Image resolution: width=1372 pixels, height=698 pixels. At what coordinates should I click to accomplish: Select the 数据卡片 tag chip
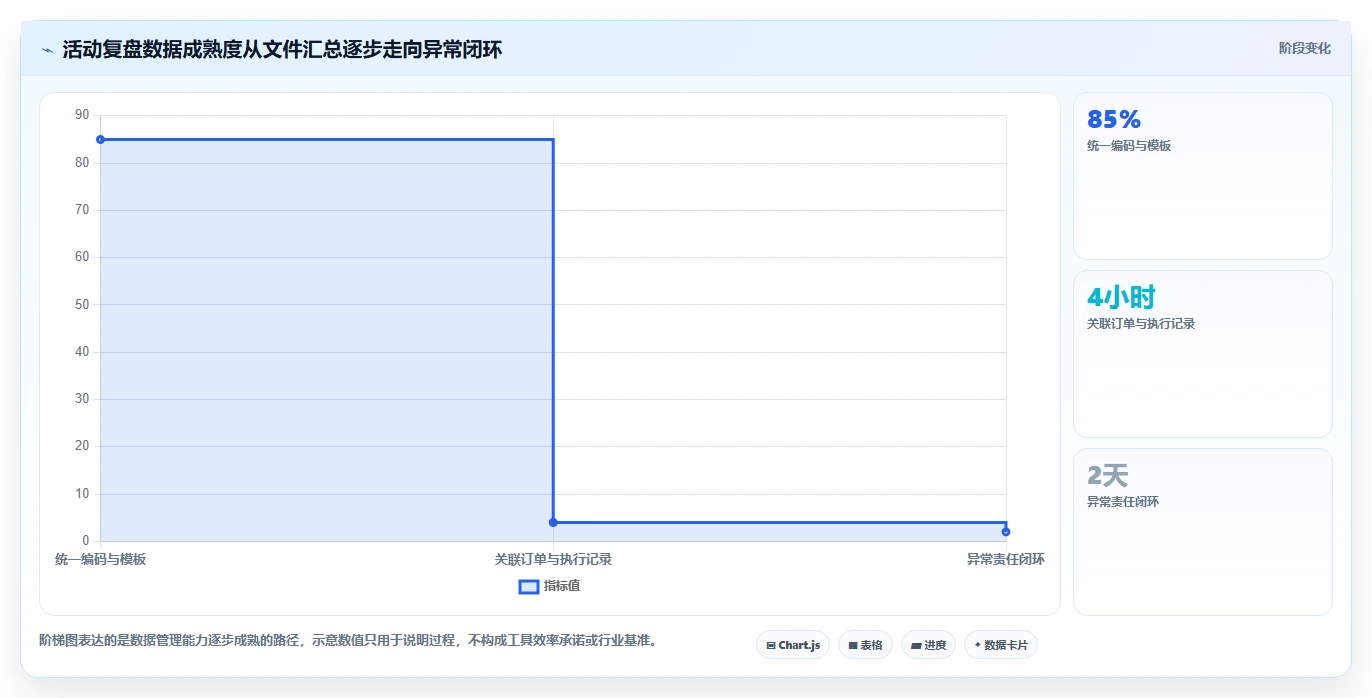[x=1001, y=645]
